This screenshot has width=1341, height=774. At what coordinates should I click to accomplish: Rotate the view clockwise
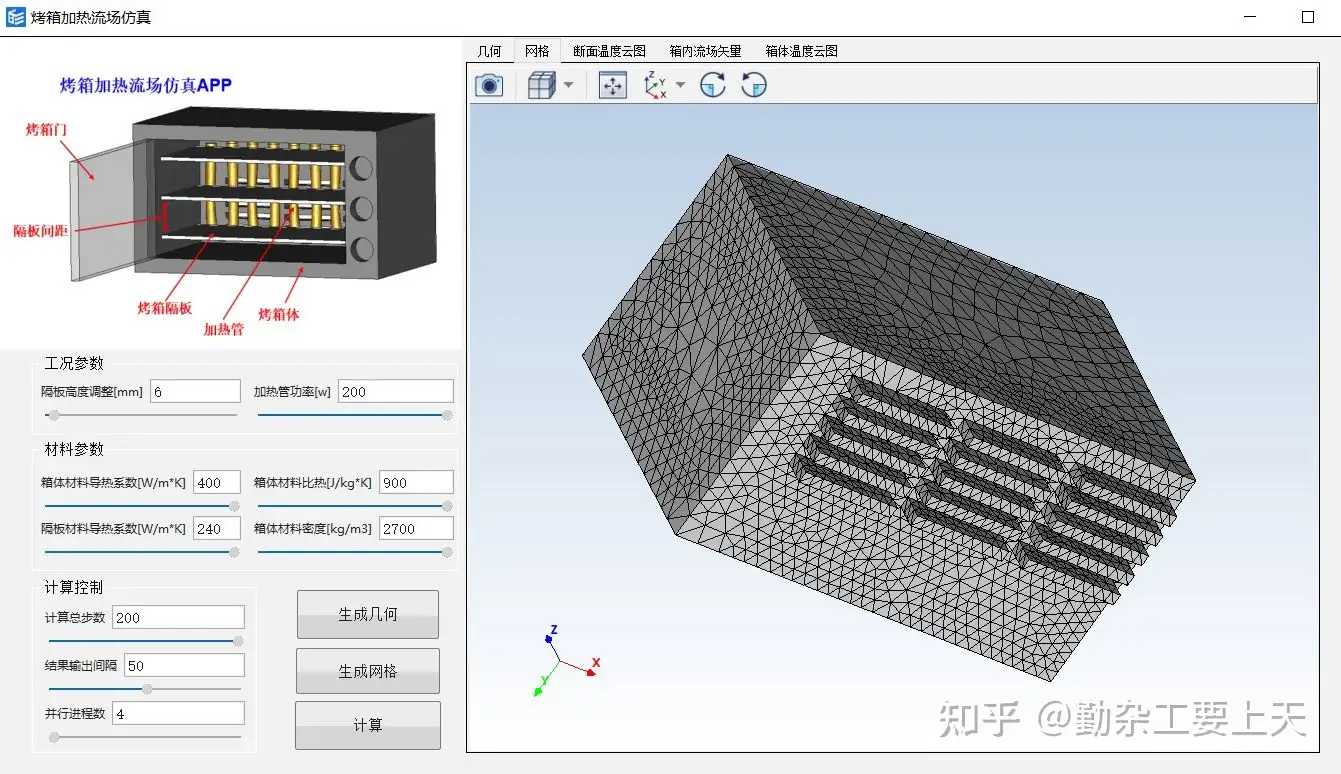712,86
